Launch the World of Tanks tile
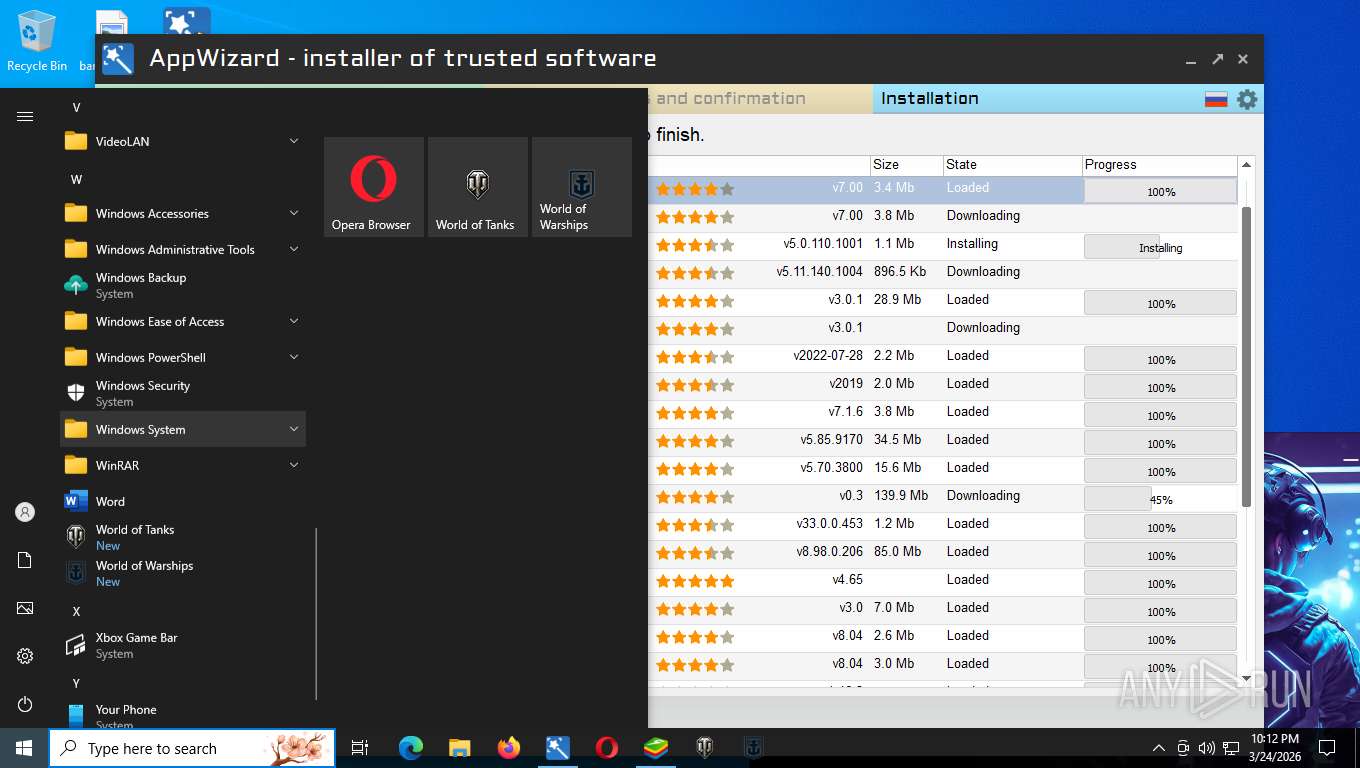 (477, 187)
